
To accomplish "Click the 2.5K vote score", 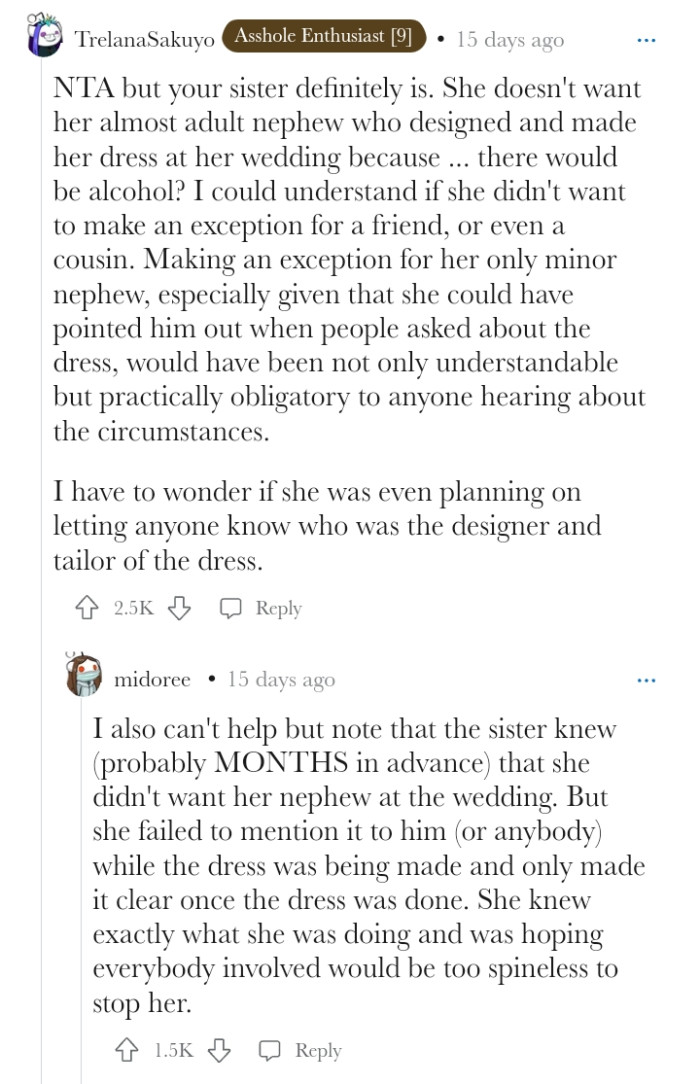I will point(133,608).
